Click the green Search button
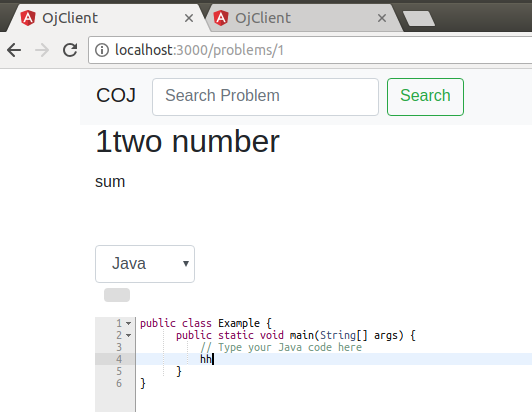The width and height of the screenshot is (532, 412). click(x=425, y=97)
